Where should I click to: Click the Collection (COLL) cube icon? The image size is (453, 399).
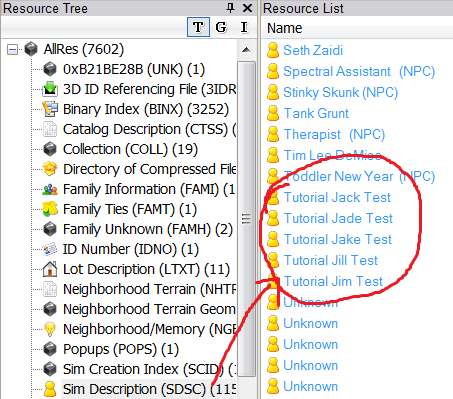point(50,149)
